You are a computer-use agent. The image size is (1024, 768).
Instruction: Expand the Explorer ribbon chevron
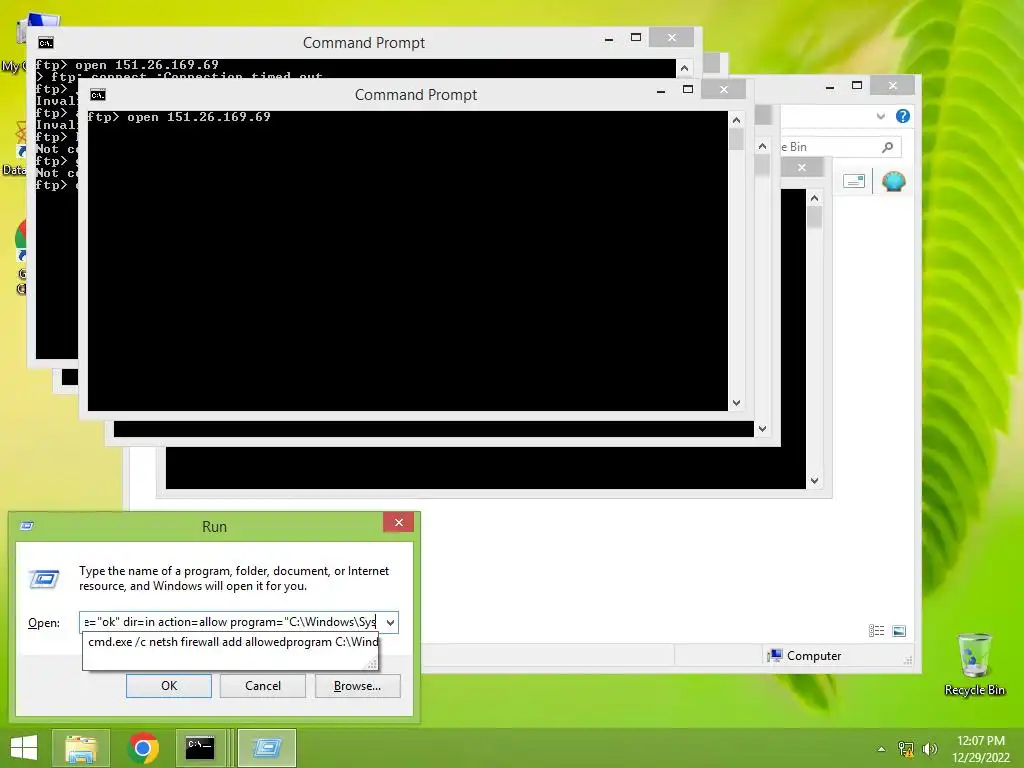(880, 116)
